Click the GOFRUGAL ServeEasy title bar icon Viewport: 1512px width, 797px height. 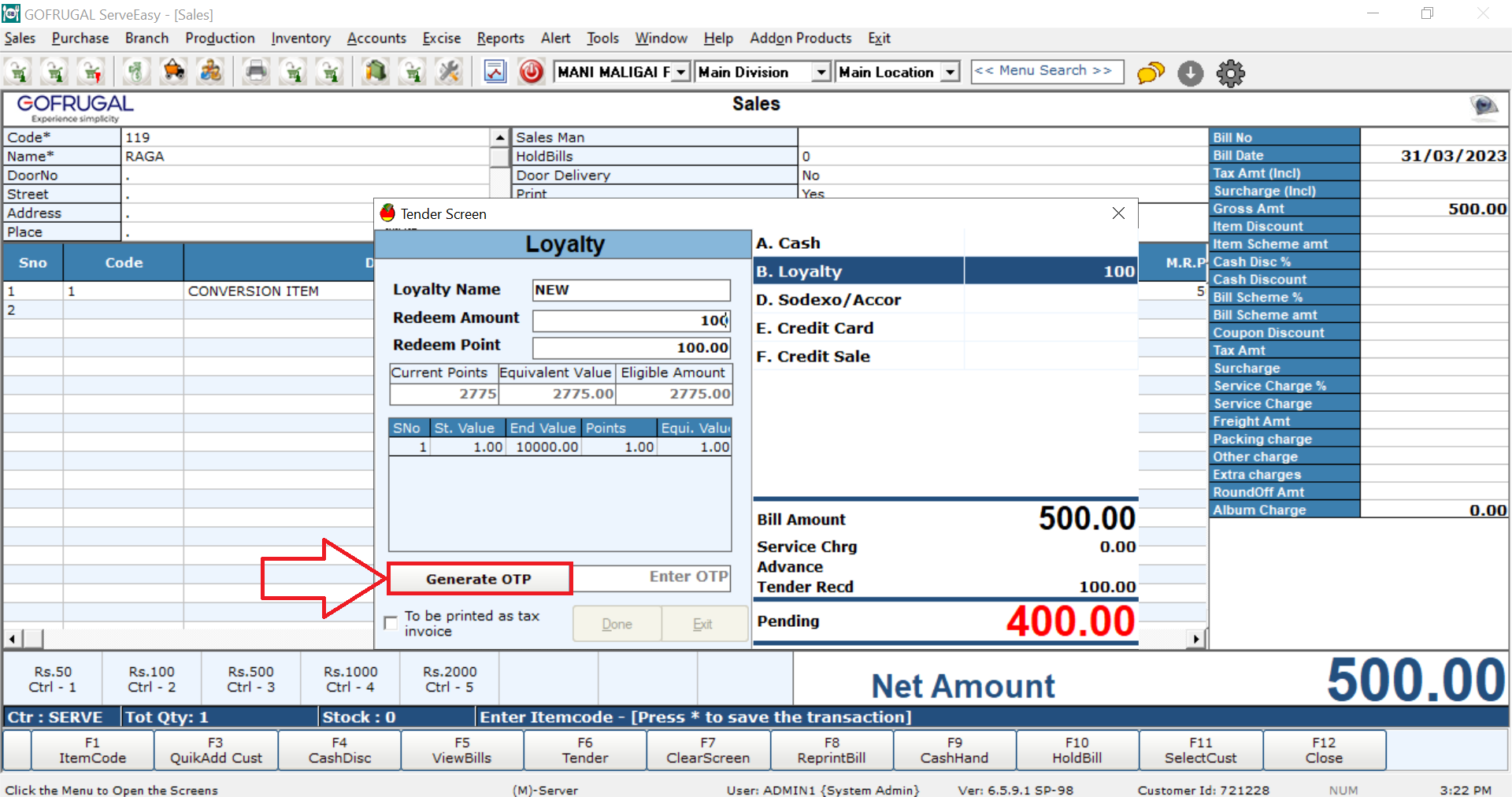click(x=11, y=13)
